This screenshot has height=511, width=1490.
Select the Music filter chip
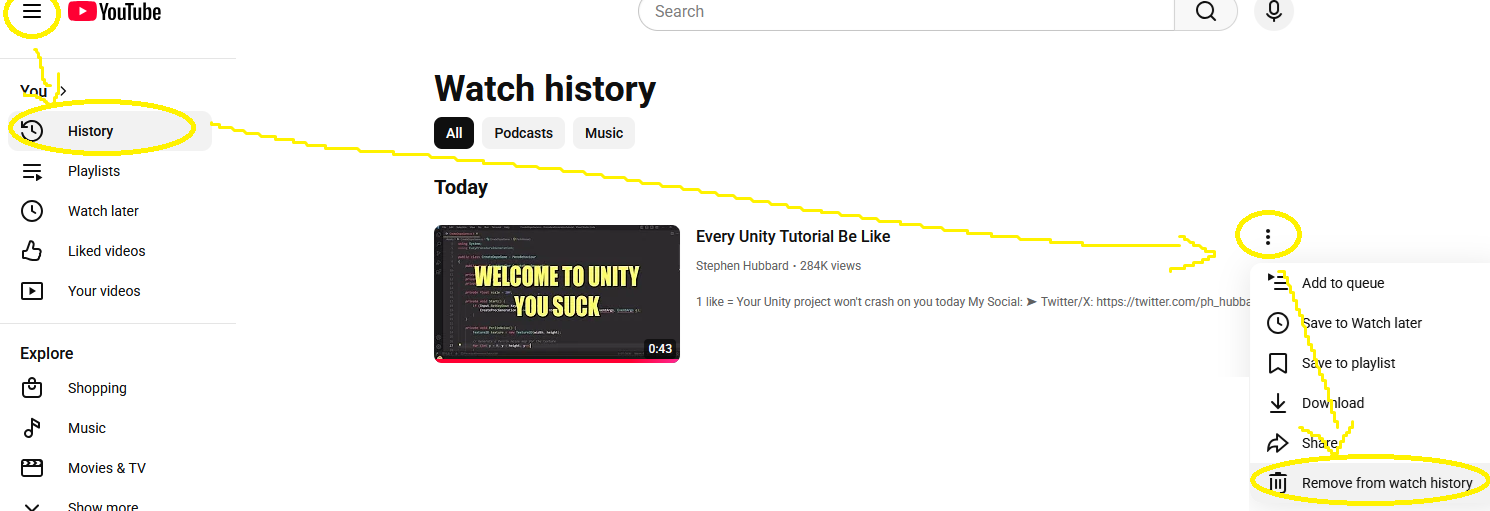tap(604, 133)
